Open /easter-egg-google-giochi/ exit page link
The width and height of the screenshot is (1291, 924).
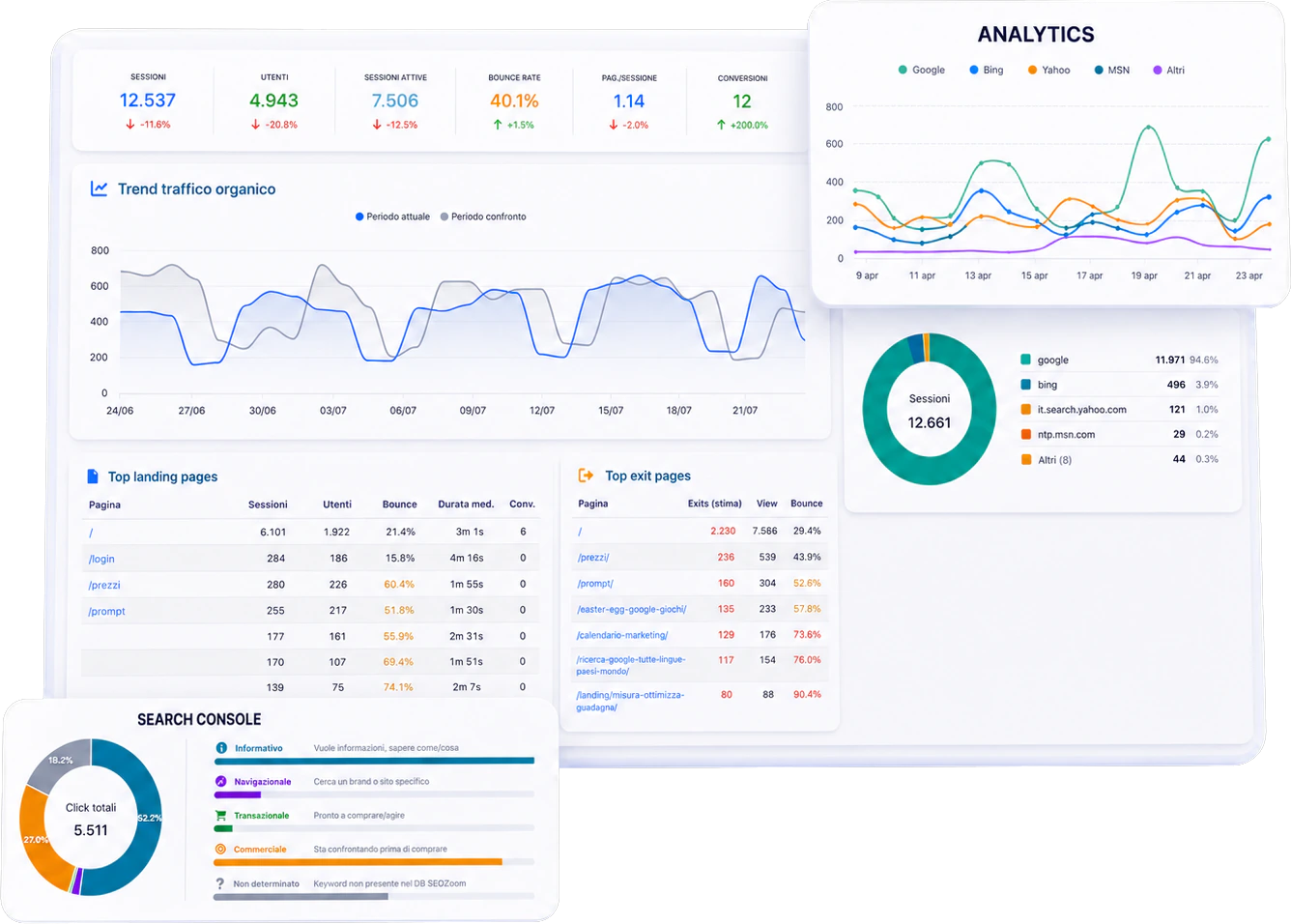[632, 609]
